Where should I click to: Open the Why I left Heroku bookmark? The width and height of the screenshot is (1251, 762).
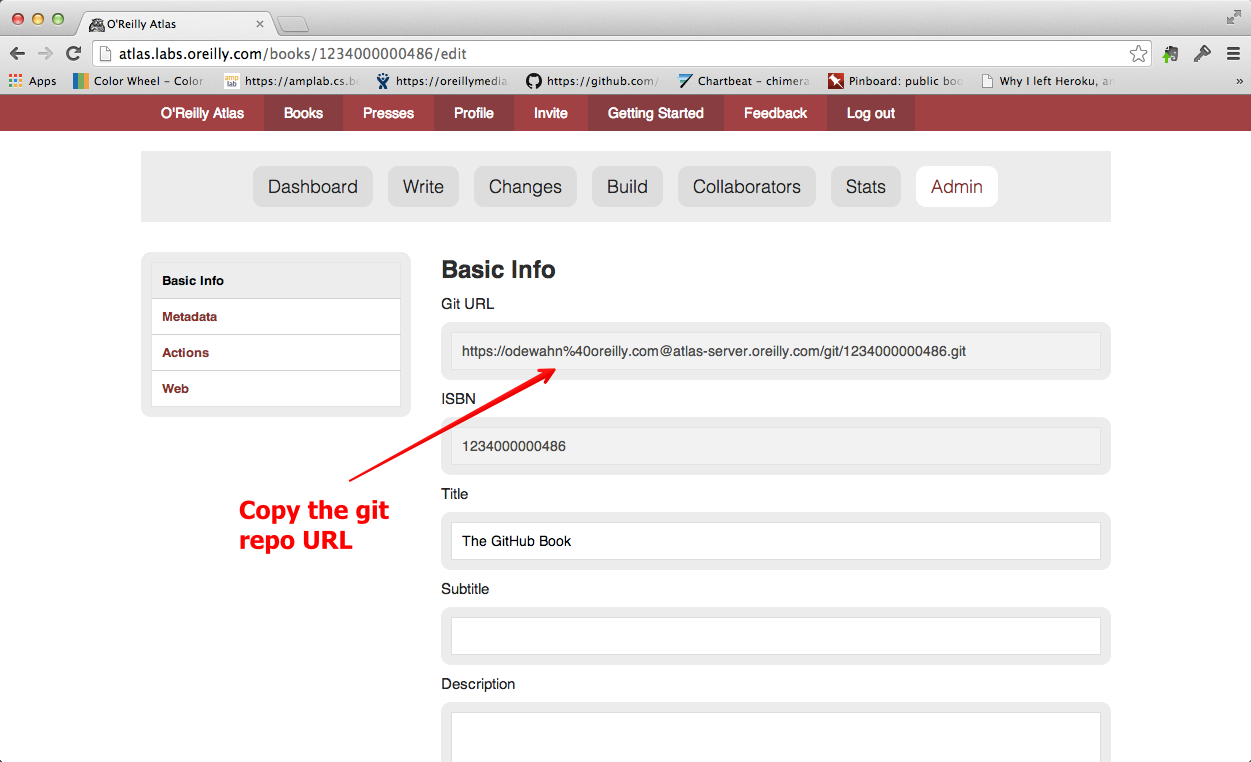tap(1047, 81)
